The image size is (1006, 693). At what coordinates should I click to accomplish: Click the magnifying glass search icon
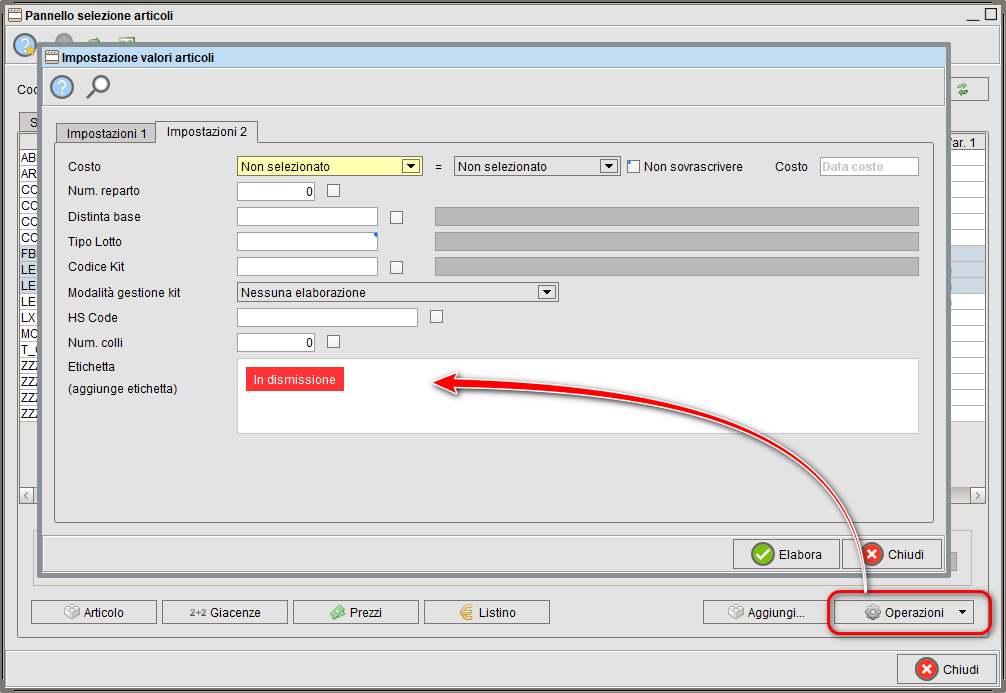[x=98, y=87]
